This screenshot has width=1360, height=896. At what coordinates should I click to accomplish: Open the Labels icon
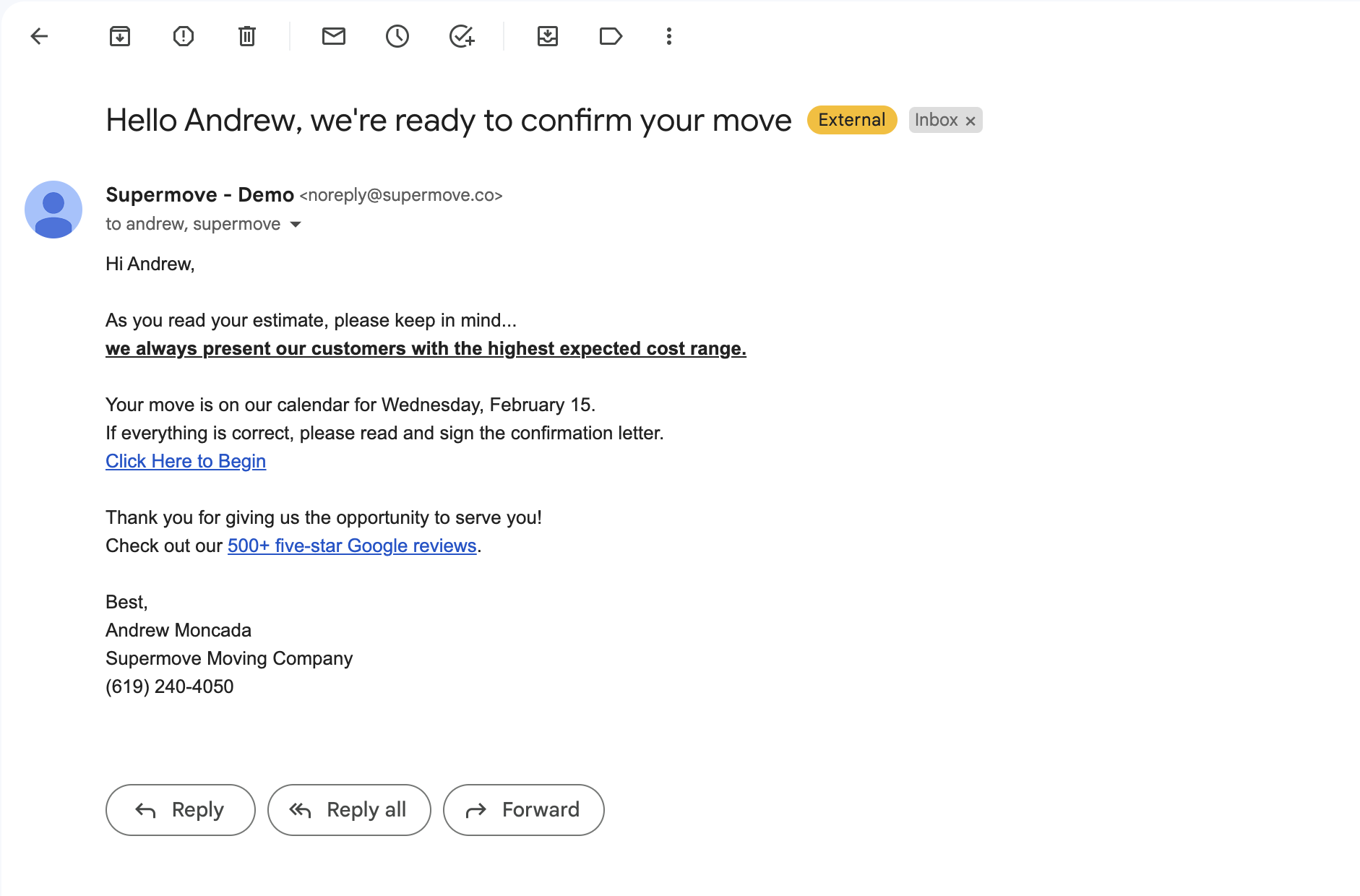(611, 36)
